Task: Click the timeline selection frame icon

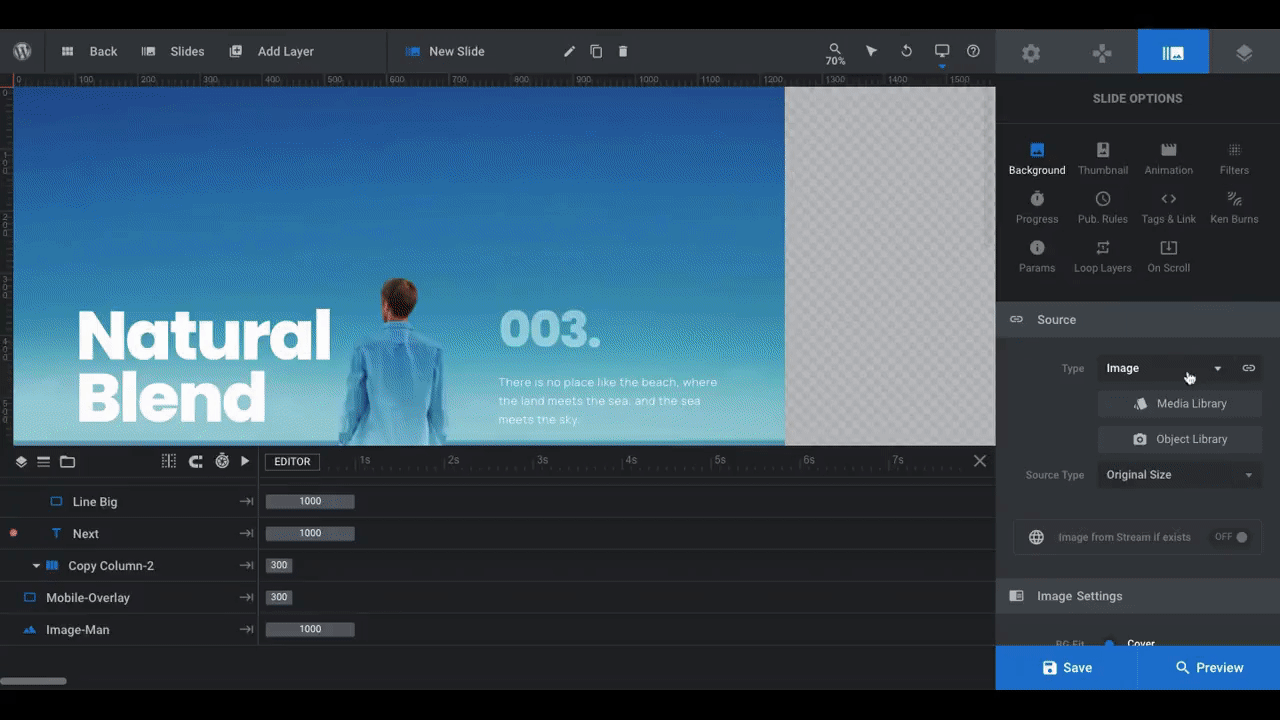Action: click(x=169, y=461)
